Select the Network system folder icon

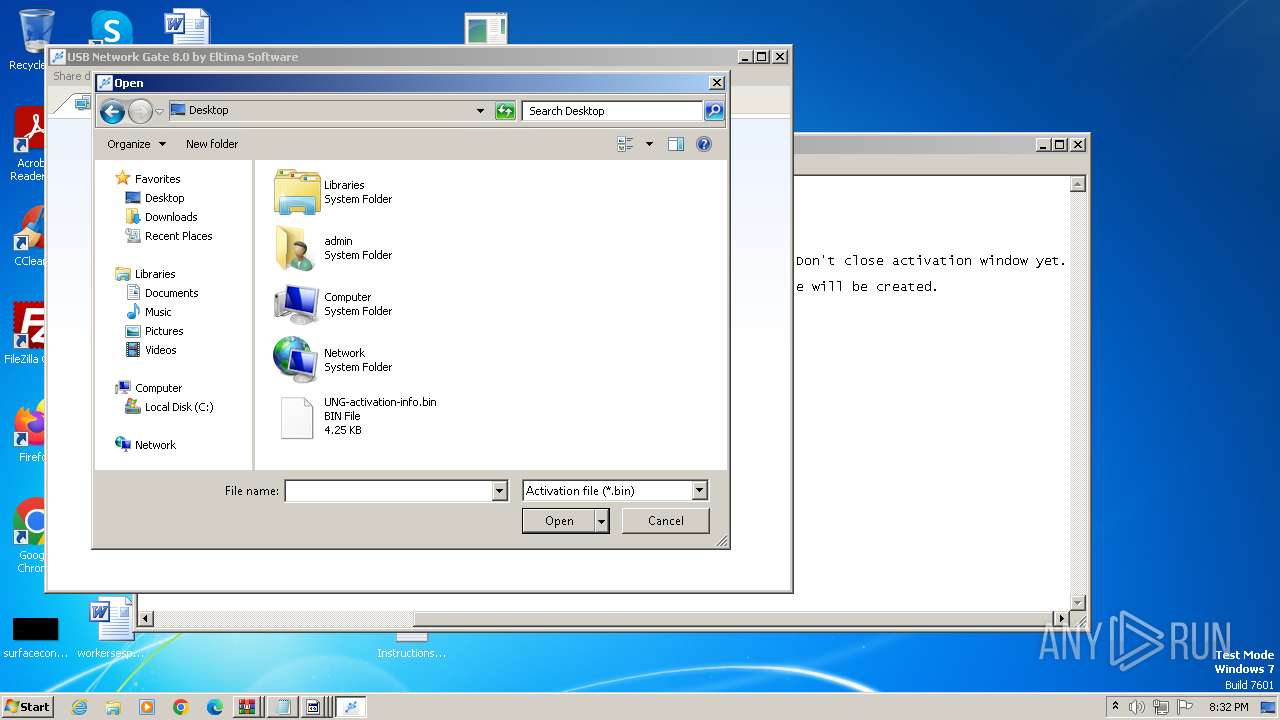coord(297,360)
